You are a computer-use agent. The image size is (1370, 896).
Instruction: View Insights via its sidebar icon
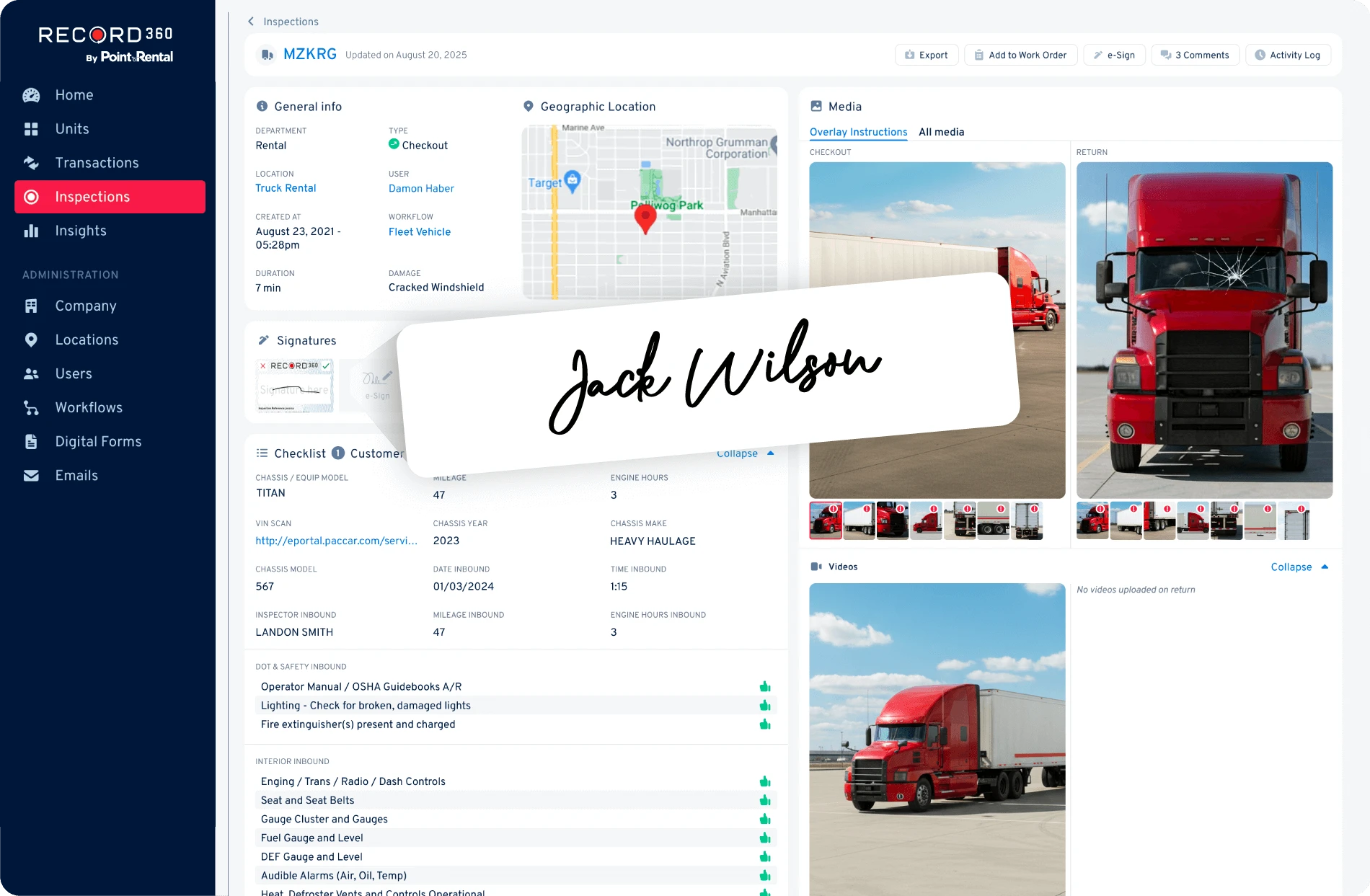80,230
